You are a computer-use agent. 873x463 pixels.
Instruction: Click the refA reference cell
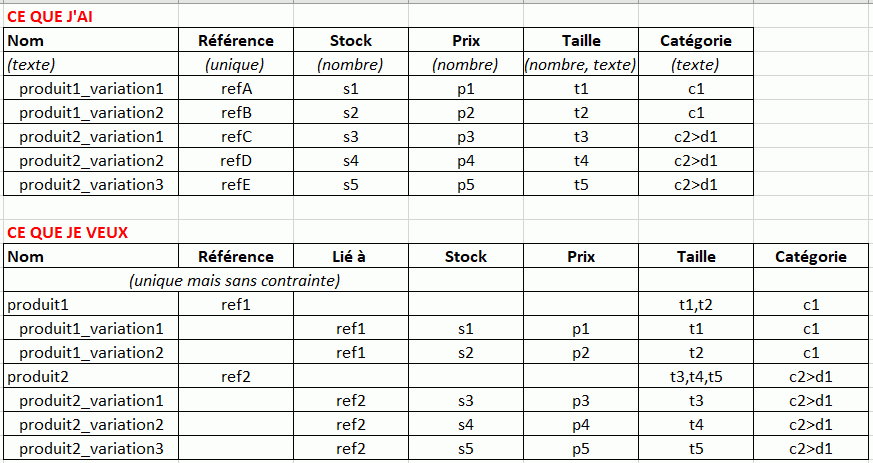coord(236,89)
